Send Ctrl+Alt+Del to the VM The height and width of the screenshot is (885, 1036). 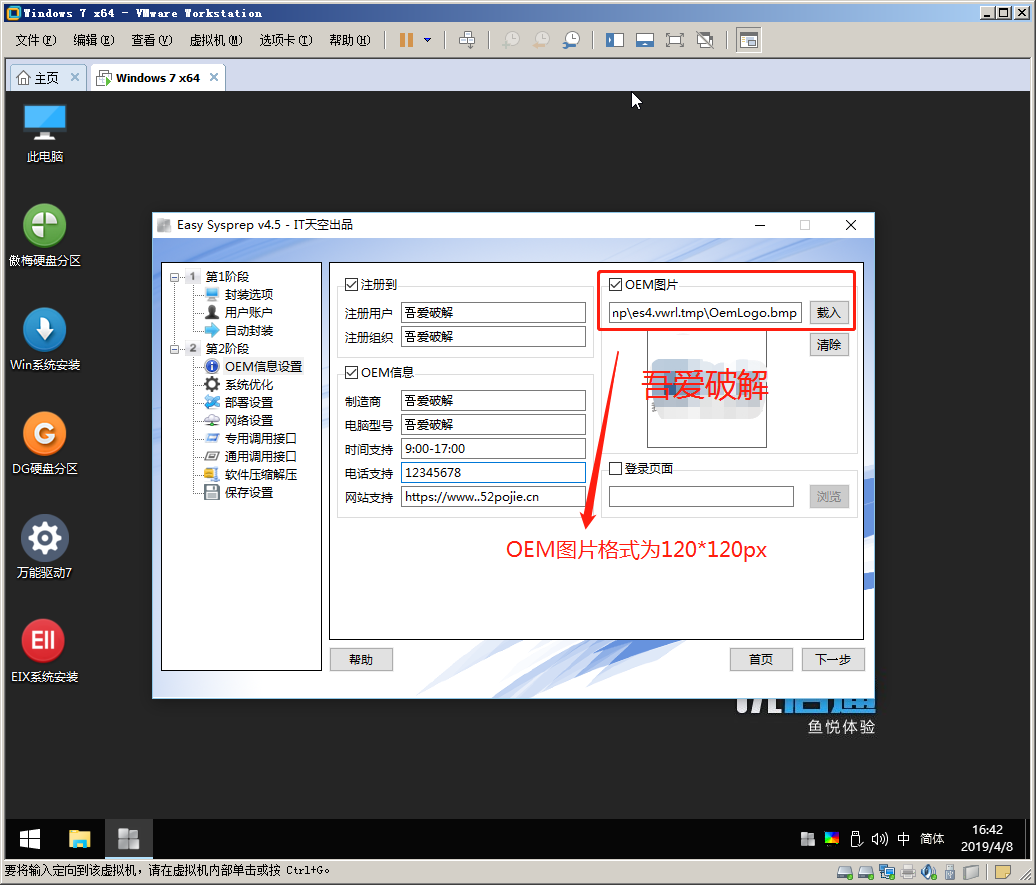click(x=467, y=40)
